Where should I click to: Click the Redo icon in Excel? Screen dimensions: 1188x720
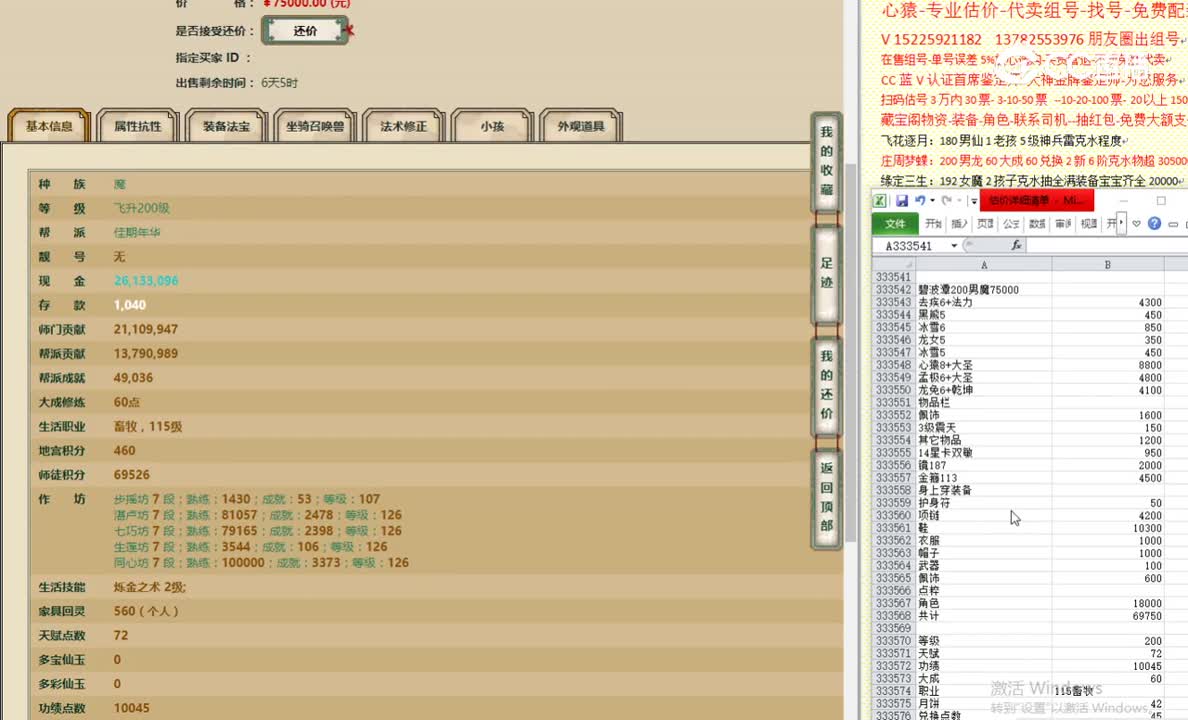pyautogui.click(x=946, y=200)
